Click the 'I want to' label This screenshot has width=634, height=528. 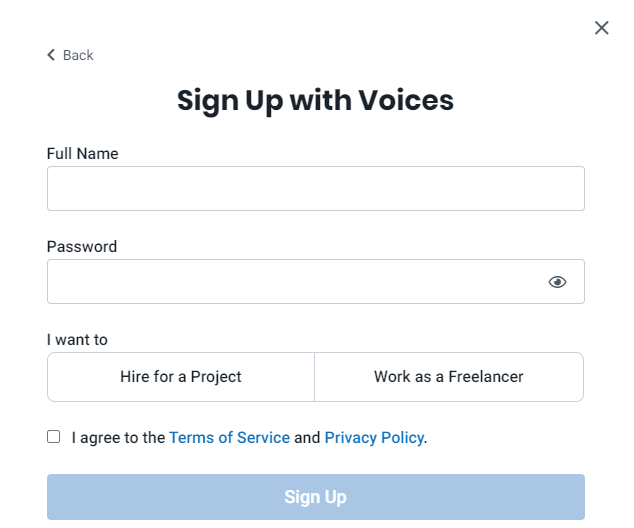[77, 340]
